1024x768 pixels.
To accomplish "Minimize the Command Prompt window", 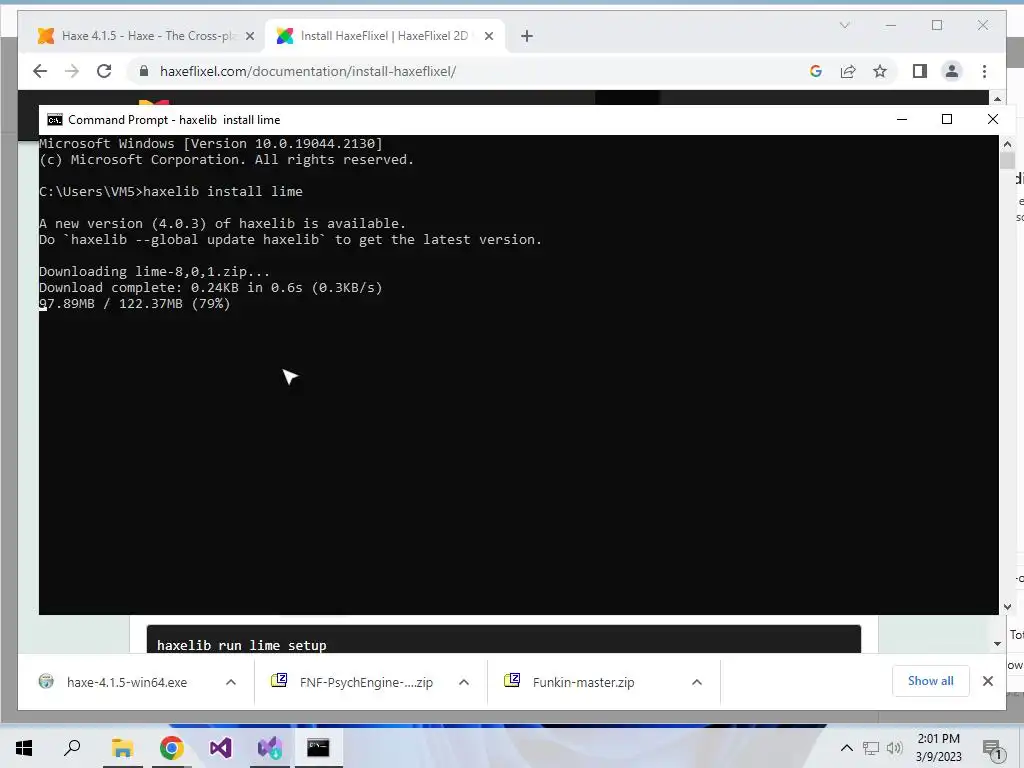I will point(902,119).
